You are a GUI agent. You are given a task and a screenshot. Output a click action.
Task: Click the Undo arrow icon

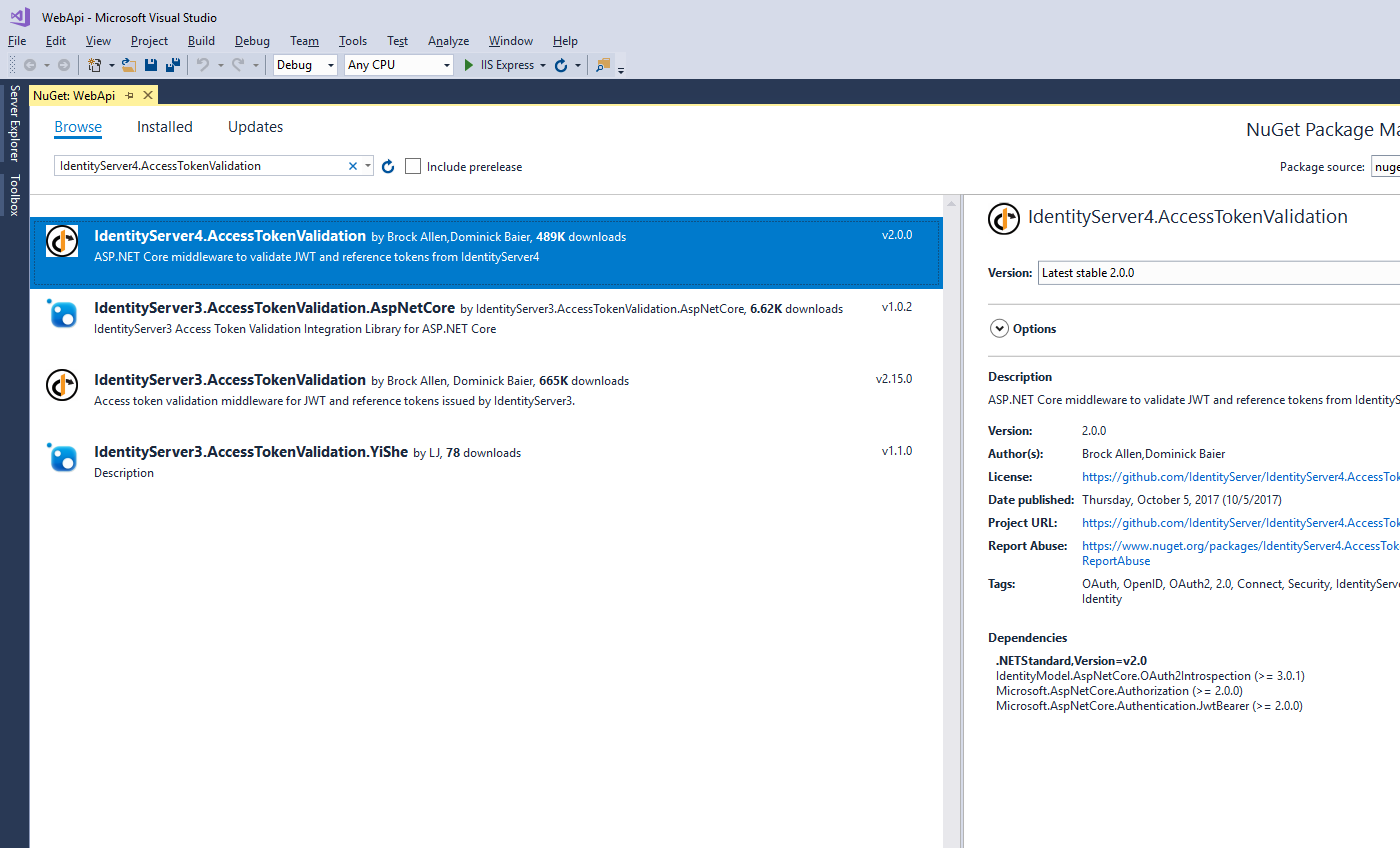point(203,65)
